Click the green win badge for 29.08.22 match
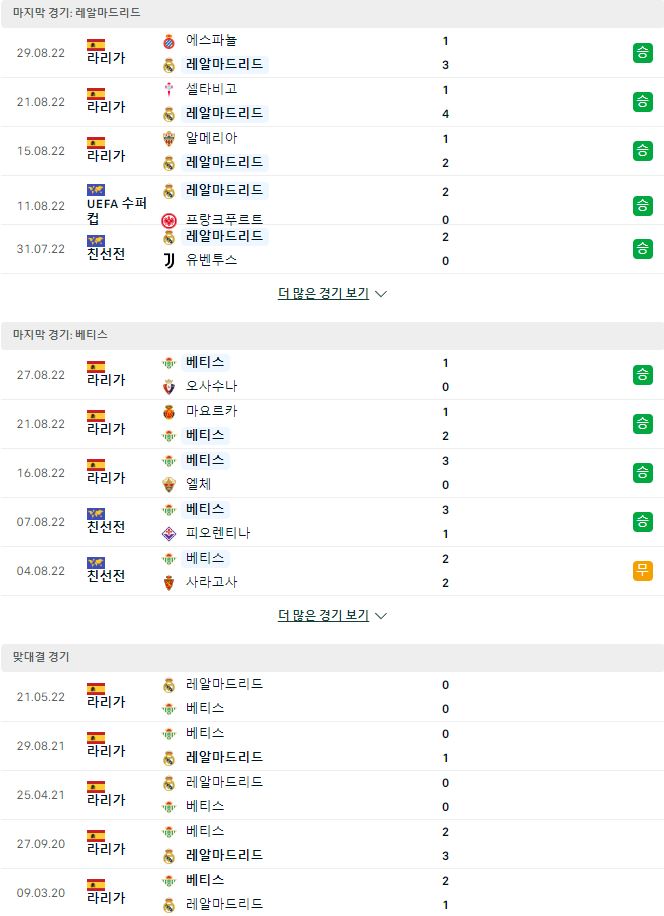This screenshot has height=916, width=664. tap(642, 53)
